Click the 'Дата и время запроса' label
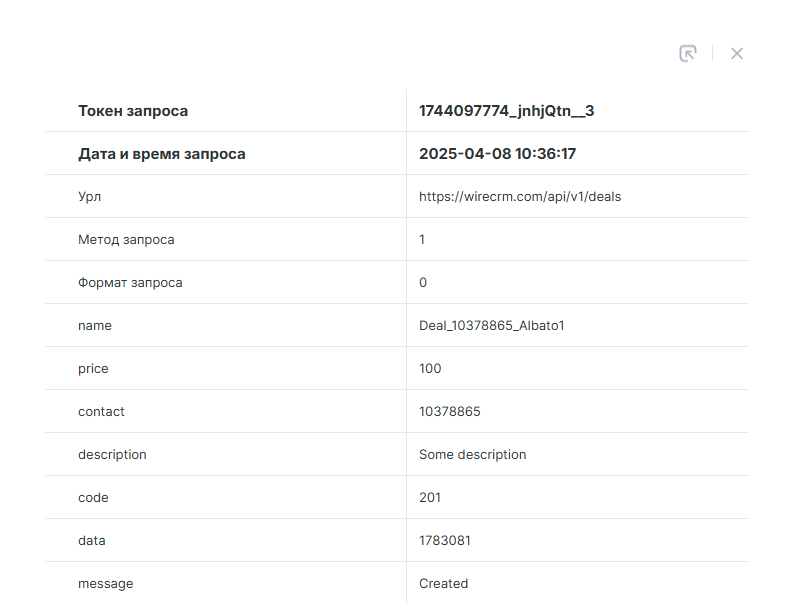This screenshot has height=613, width=788. point(161,154)
